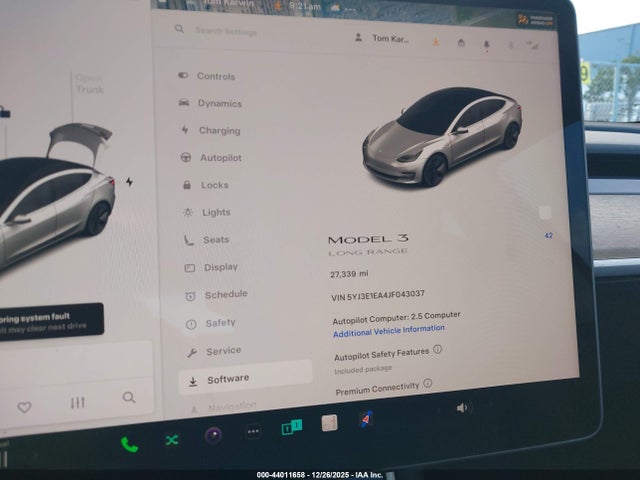640x480 pixels.
Task: Click the VIN 5YJ3E1EA4JF043037 text
Action: click(378, 295)
